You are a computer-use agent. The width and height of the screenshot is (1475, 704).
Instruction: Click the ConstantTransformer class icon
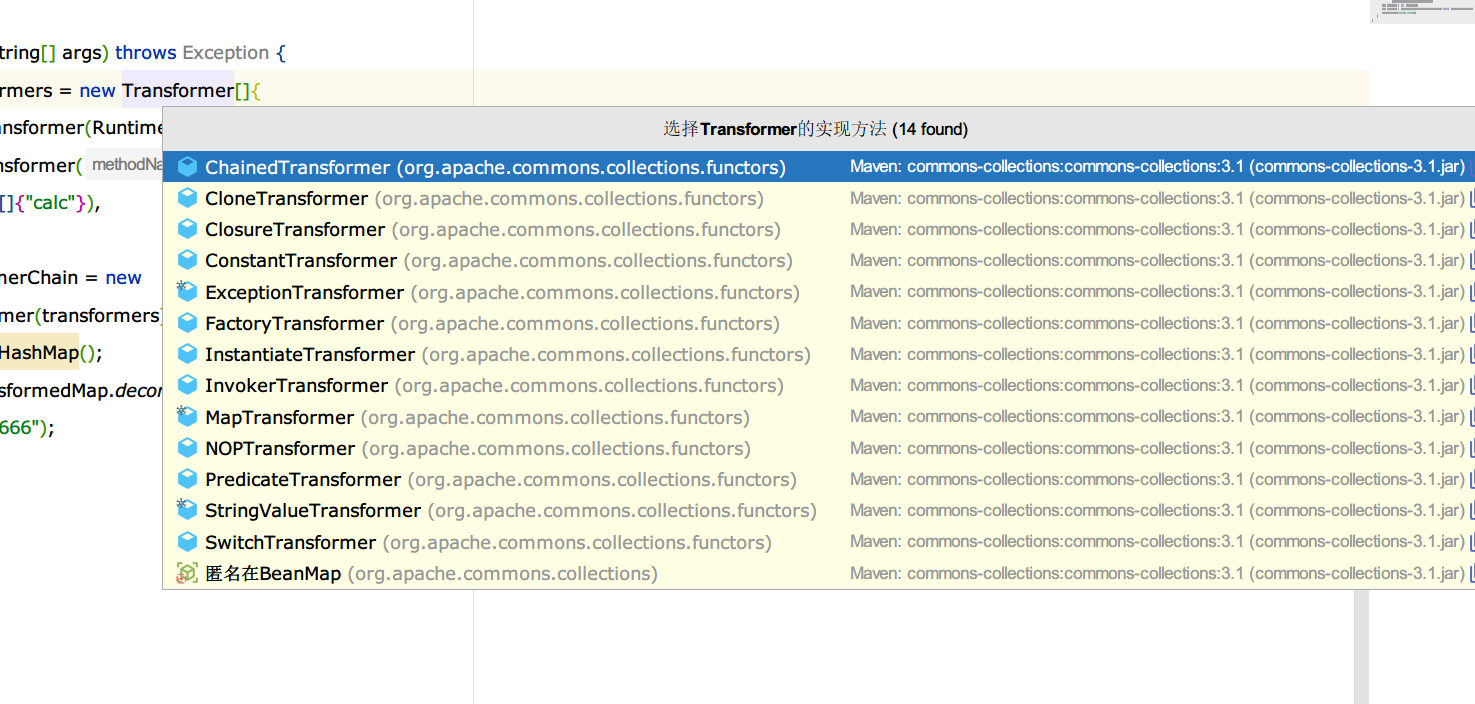click(x=187, y=260)
